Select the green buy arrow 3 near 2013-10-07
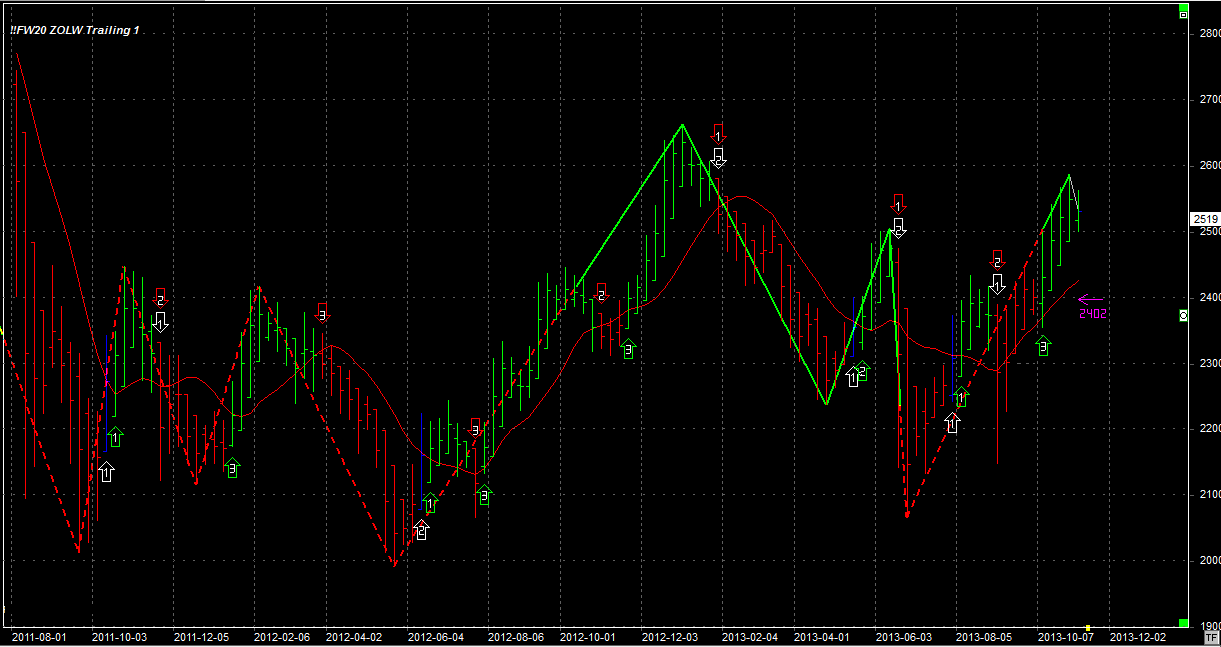 1043,346
